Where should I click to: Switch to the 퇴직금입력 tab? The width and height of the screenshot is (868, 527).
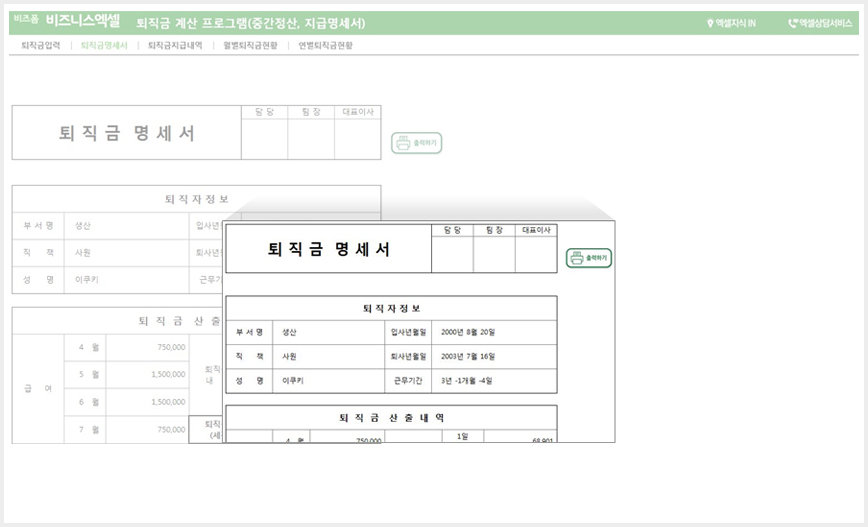pyautogui.click(x=40, y=45)
